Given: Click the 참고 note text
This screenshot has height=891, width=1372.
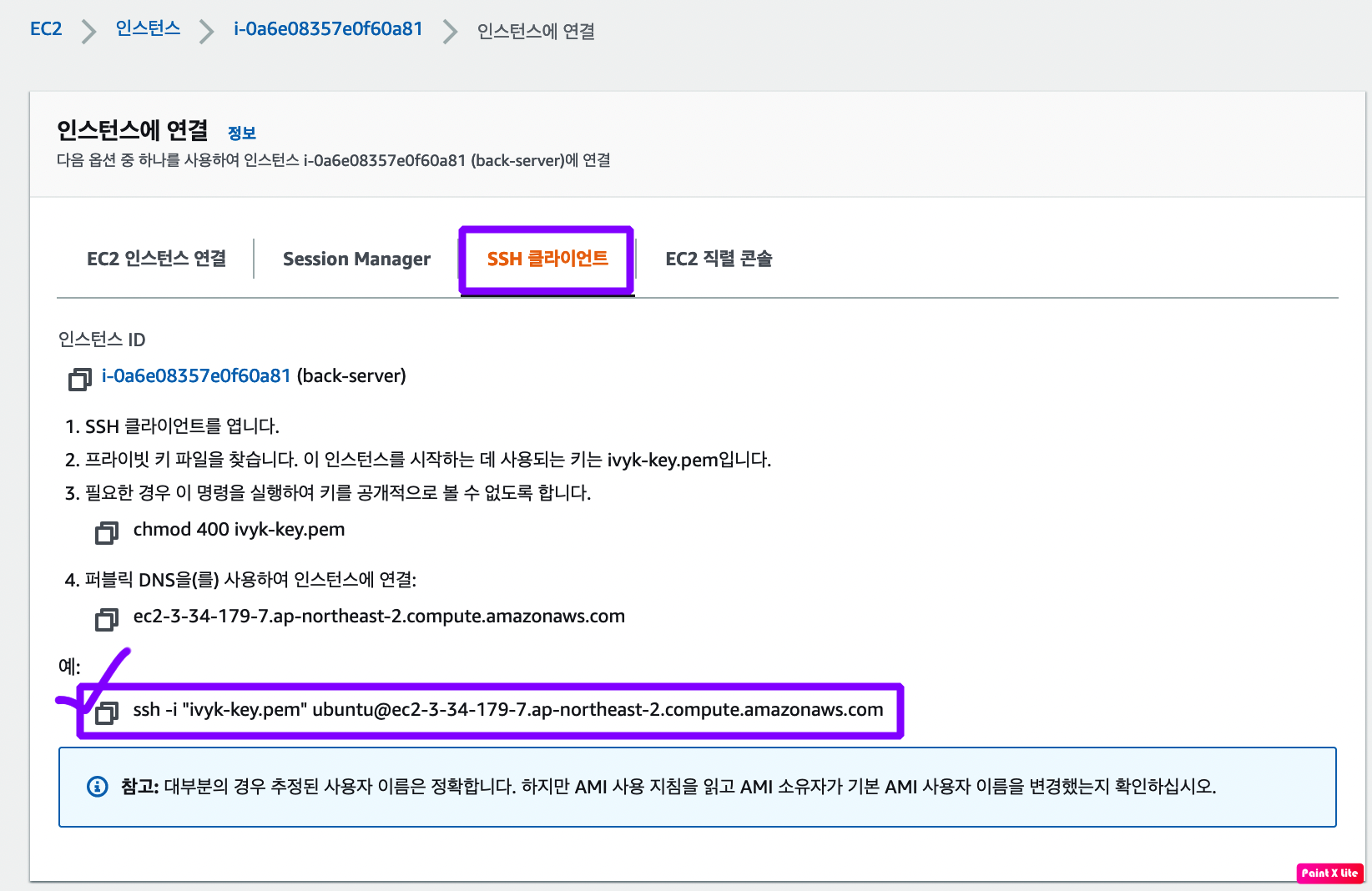Looking at the screenshot, I should (668, 787).
